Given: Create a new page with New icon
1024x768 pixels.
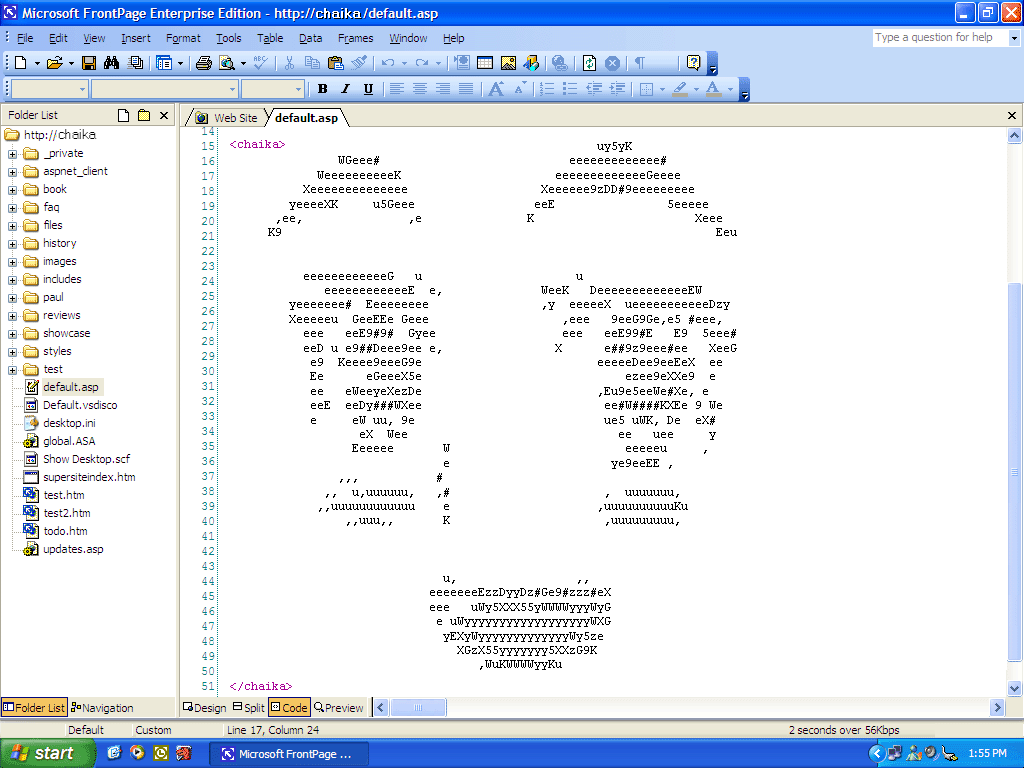Looking at the screenshot, I should [x=20, y=63].
